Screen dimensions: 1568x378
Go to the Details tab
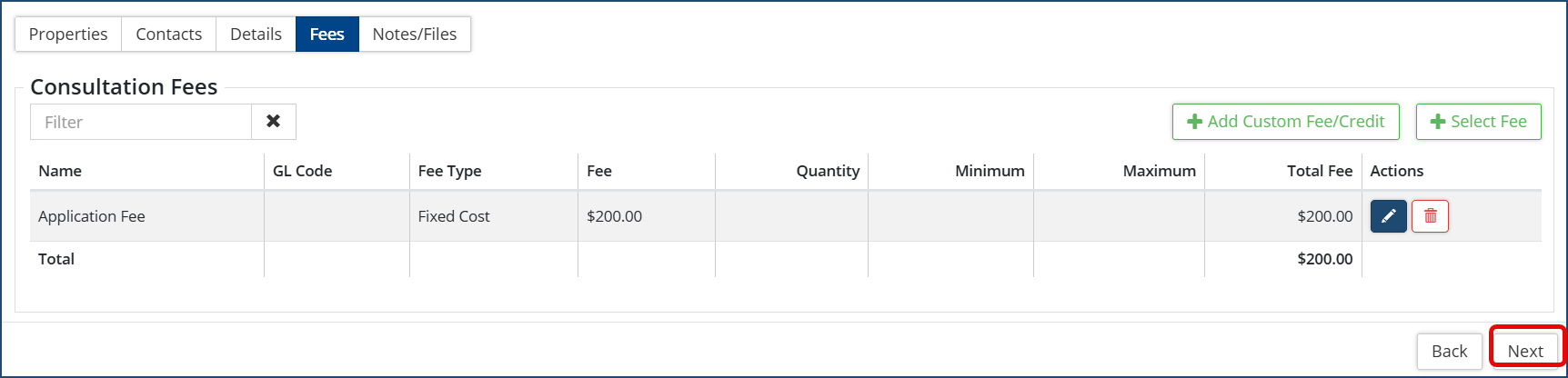pyautogui.click(x=256, y=35)
